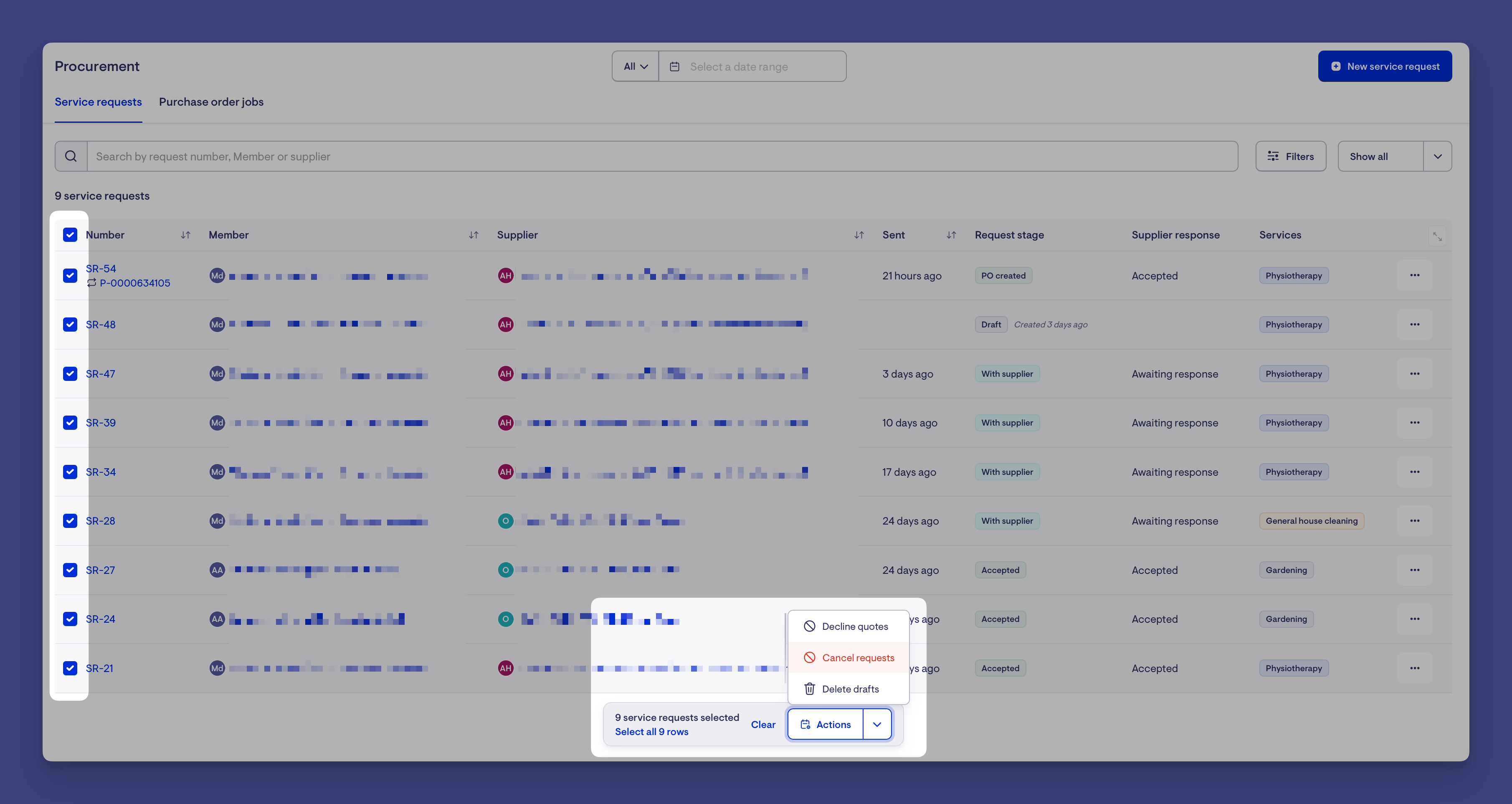Open the Service requests tab
This screenshot has height=804, width=1512.
pyautogui.click(x=98, y=101)
